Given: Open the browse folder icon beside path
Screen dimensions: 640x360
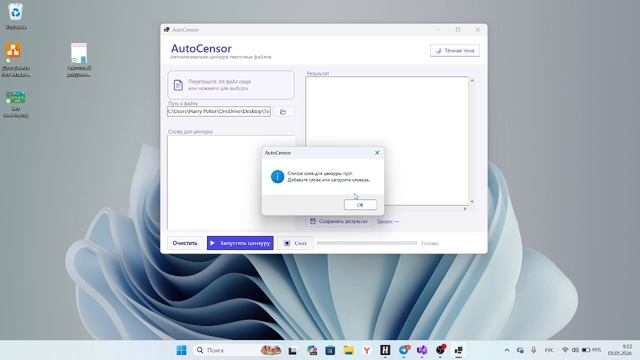Looking at the screenshot, I should pyautogui.click(x=283, y=111).
